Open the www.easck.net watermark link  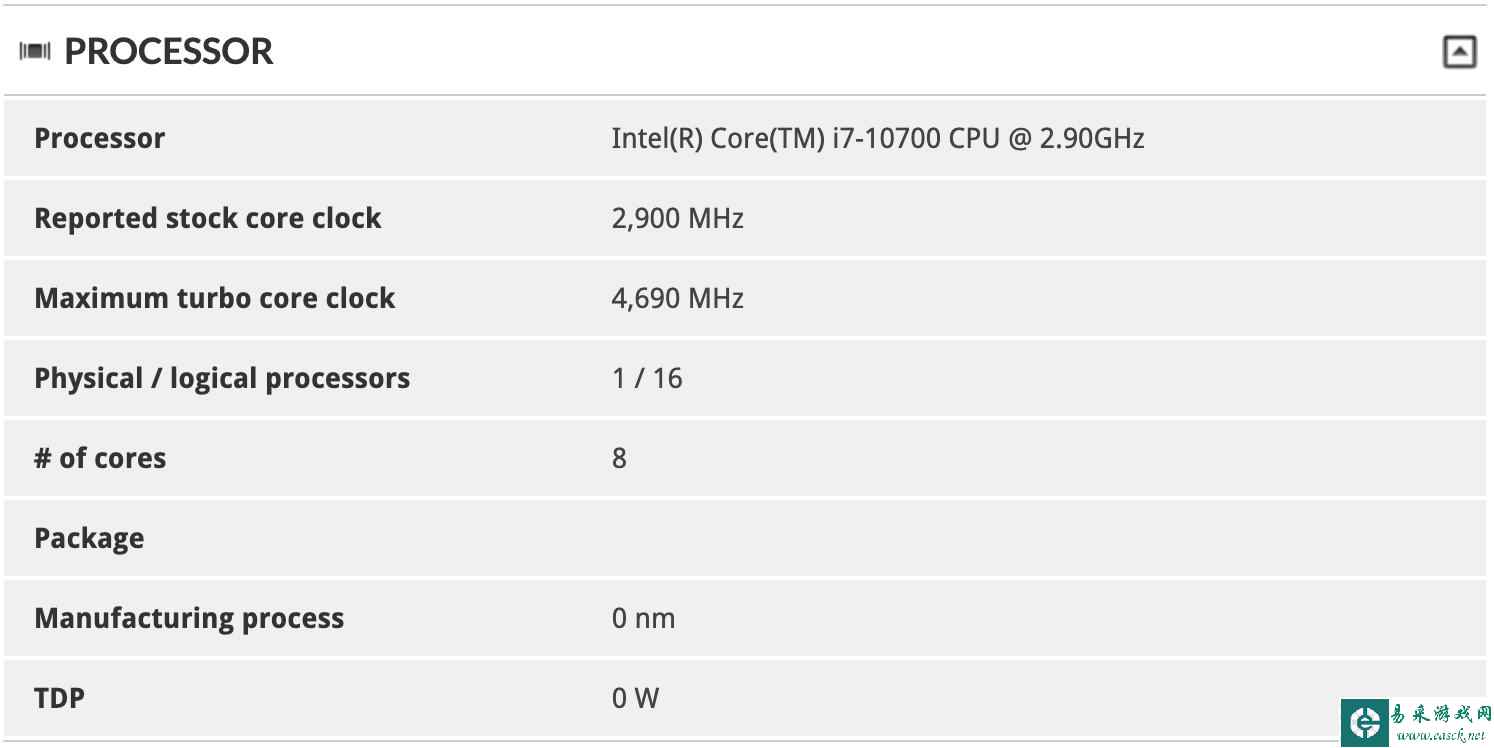click(1441, 737)
